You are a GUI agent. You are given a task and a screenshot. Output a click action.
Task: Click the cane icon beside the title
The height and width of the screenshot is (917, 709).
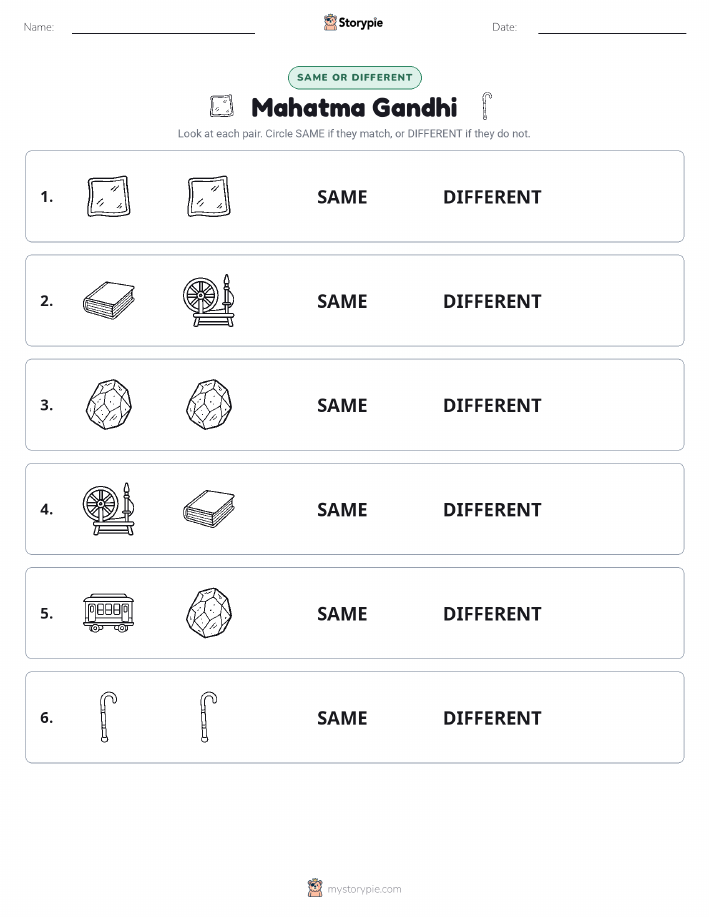487,106
